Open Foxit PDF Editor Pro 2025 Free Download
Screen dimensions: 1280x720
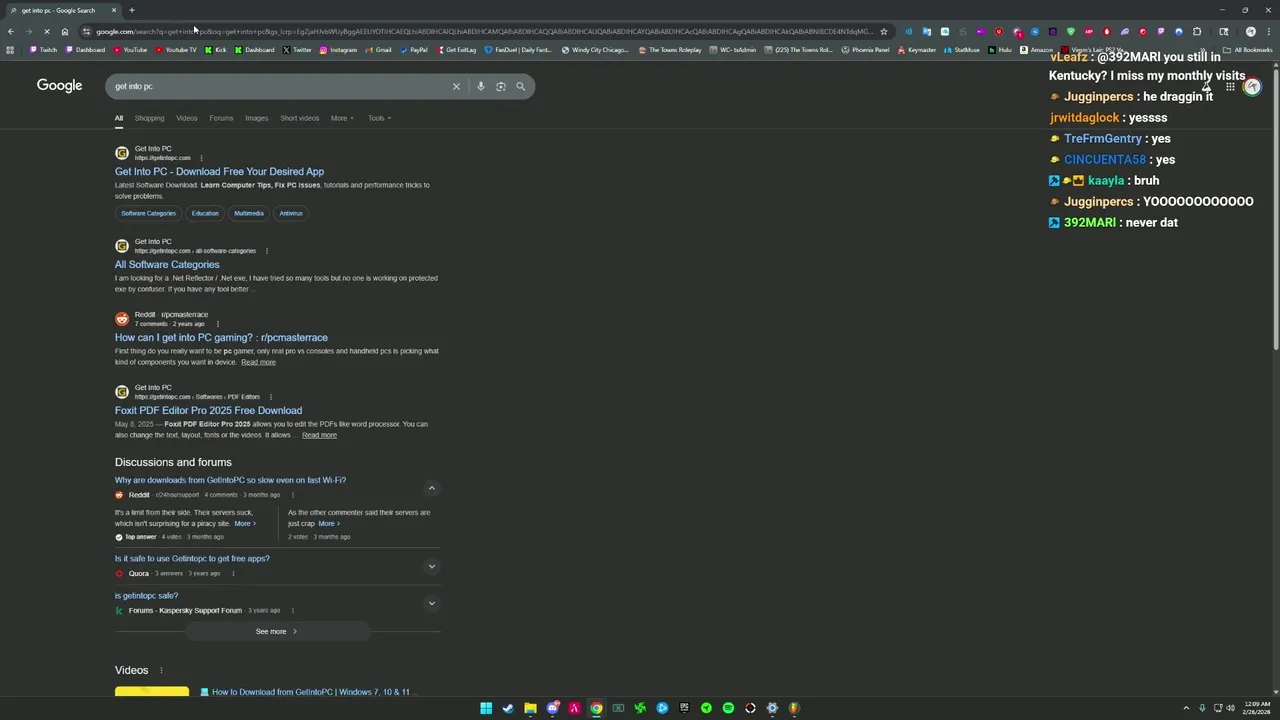(208, 411)
